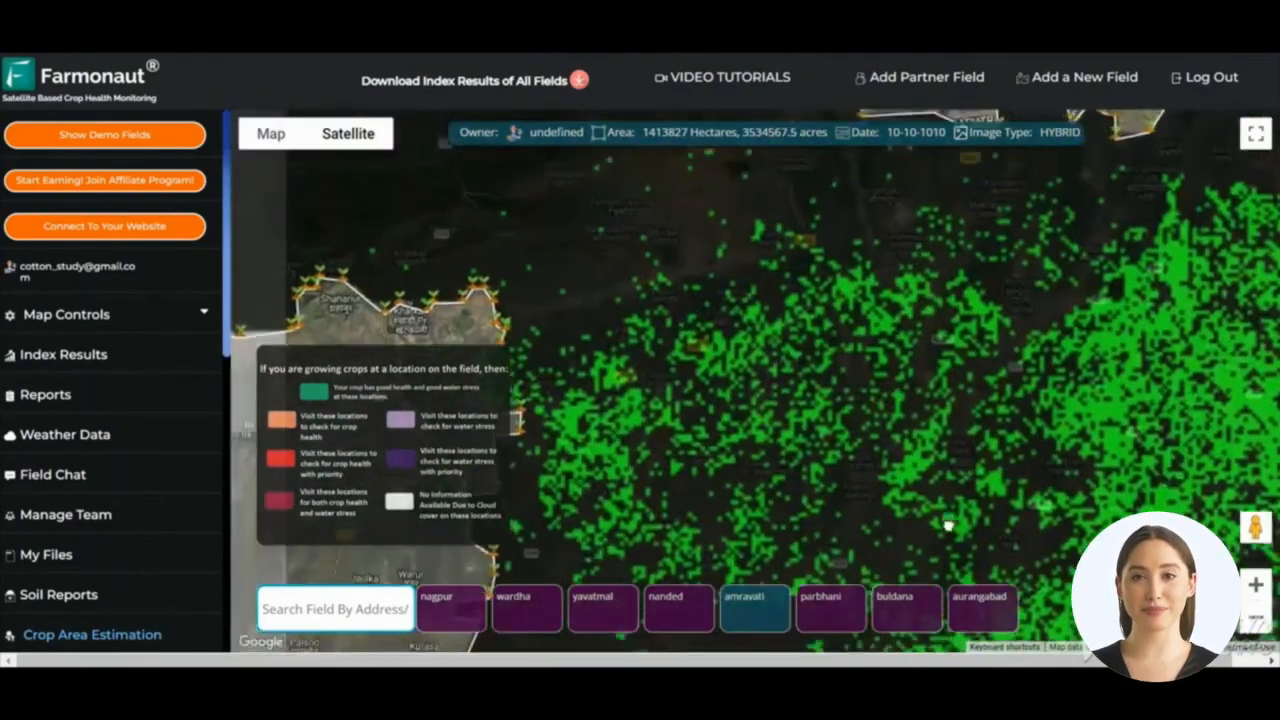Click the Search Field By Address input

336,609
